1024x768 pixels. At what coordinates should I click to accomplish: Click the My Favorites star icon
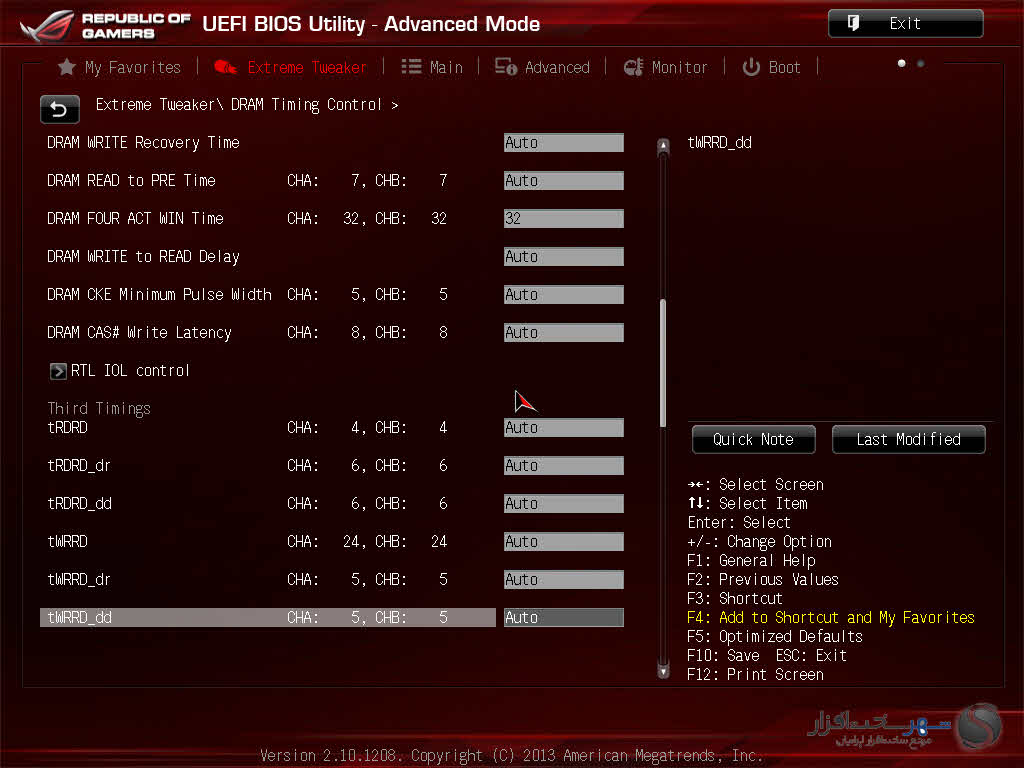pos(67,67)
